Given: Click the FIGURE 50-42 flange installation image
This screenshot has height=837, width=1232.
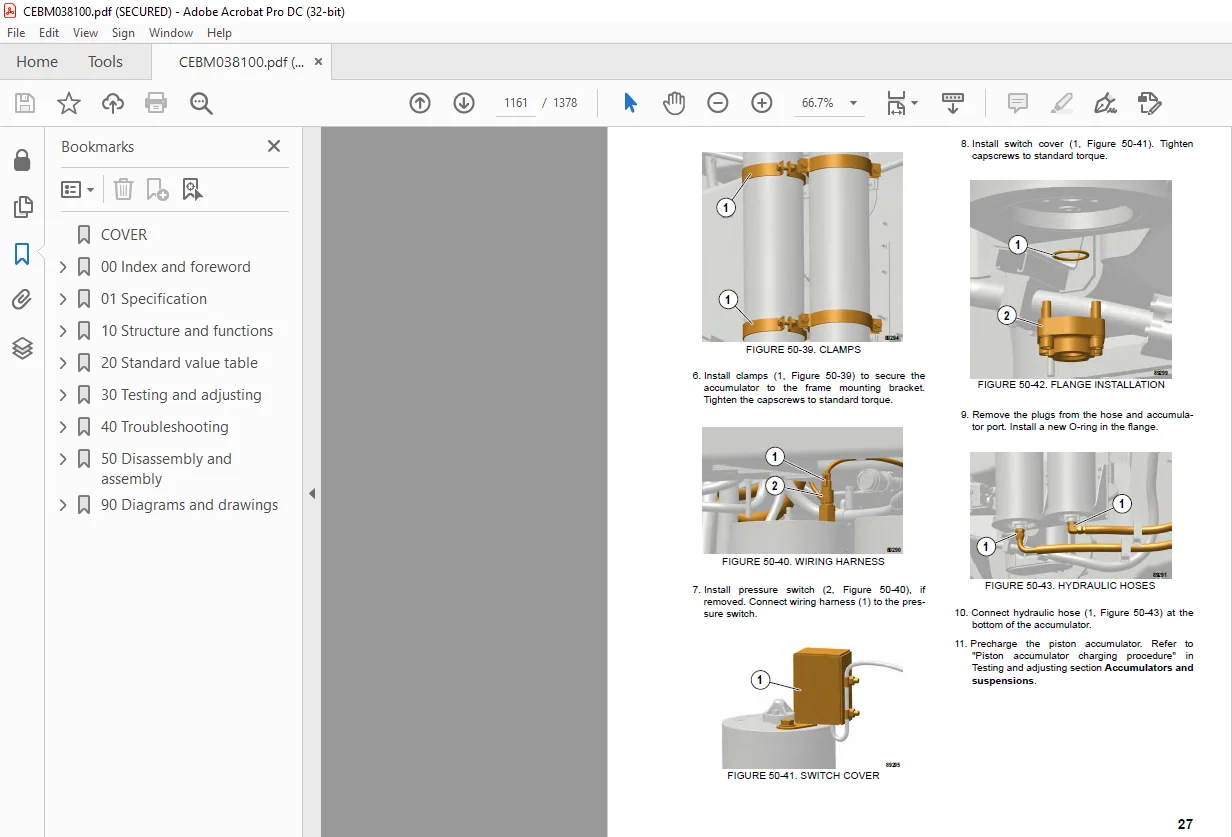Looking at the screenshot, I should (1070, 279).
